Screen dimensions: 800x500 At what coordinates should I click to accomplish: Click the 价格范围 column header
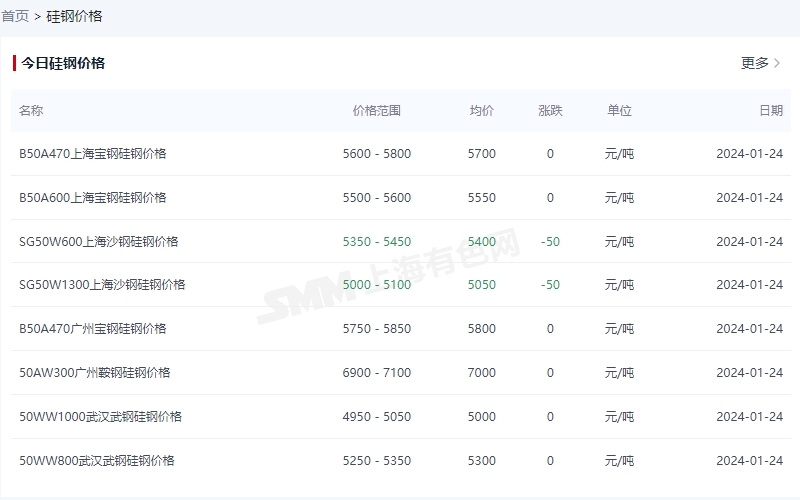377,111
